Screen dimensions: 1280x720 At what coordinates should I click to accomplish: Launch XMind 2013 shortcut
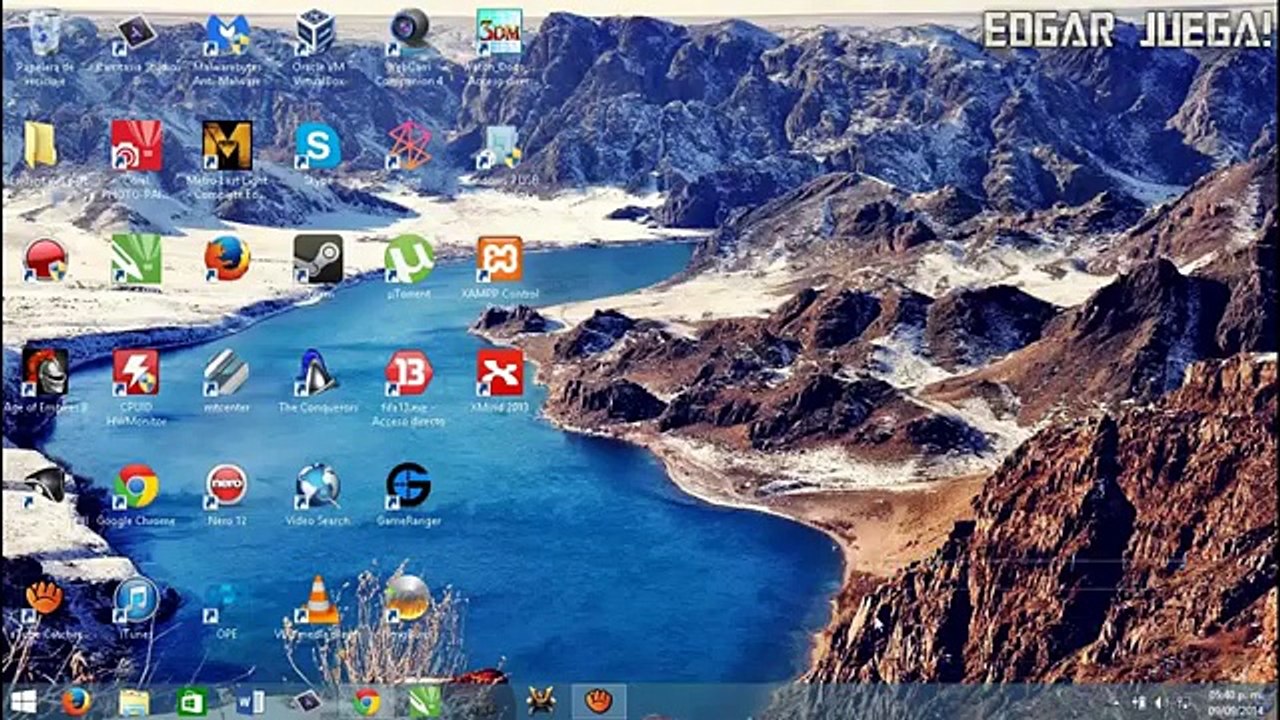pyautogui.click(x=499, y=373)
